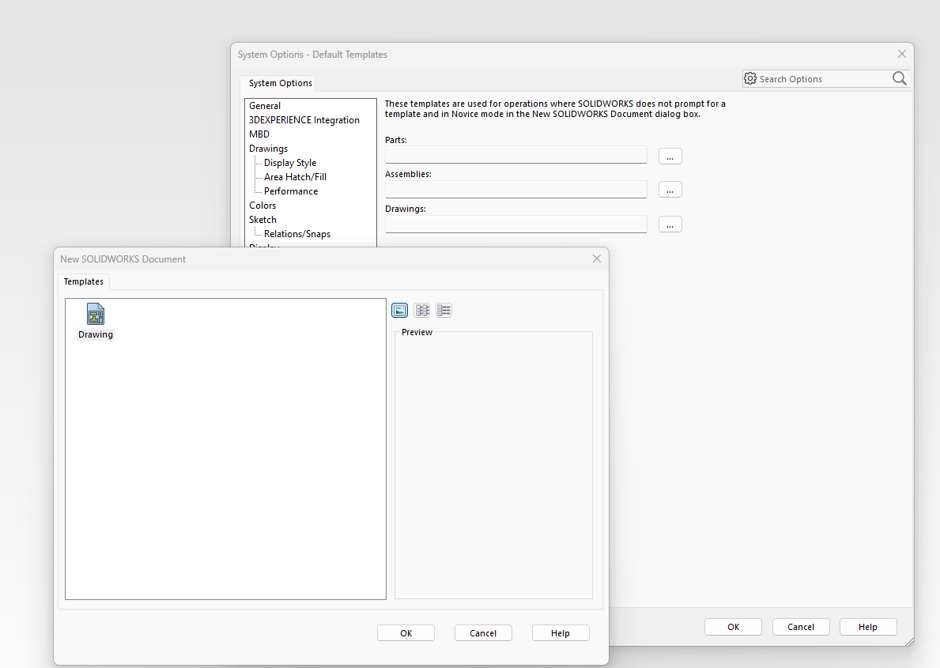This screenshot has height=668, width=940.
Task: Select Area Hatch/Fill under Drawings
Action: 295,177
